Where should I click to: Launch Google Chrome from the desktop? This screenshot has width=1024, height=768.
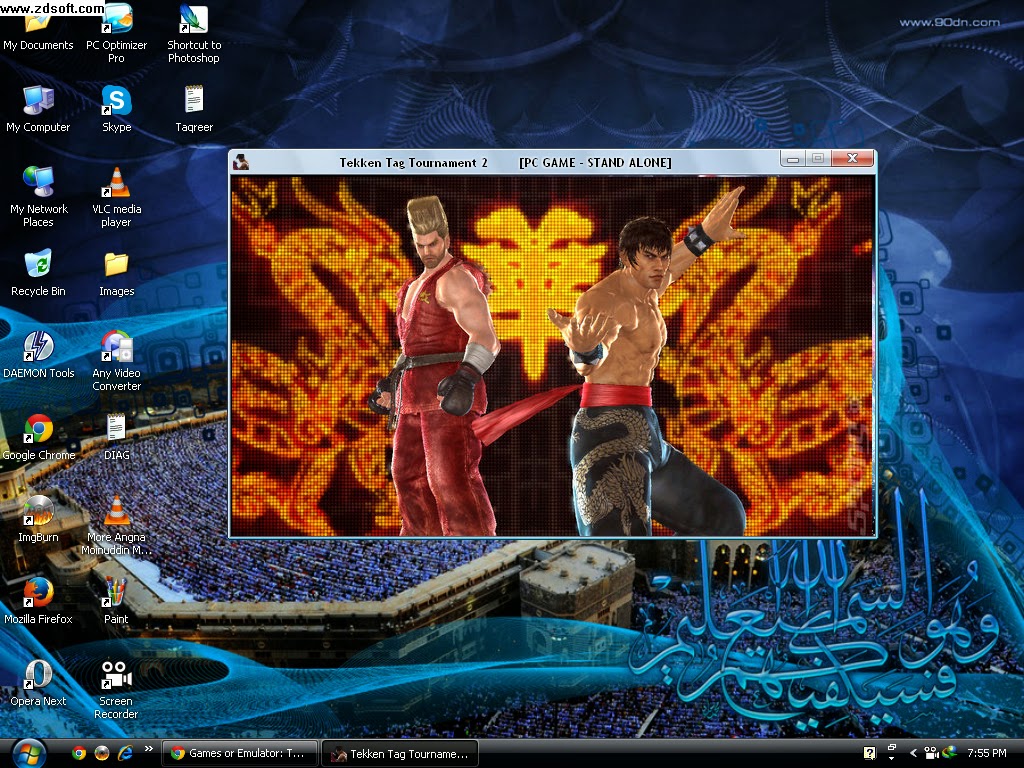click(x=39, y=436)
